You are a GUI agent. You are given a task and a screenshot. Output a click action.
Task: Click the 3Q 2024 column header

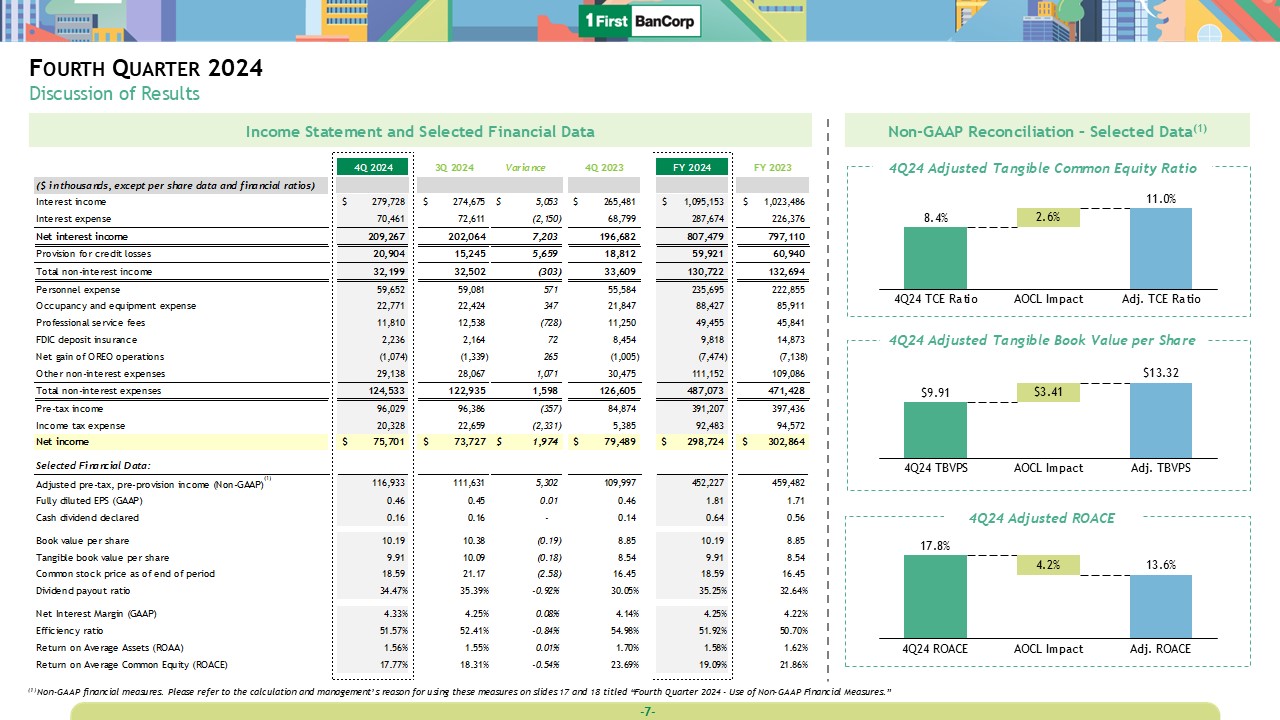coord(454,167)
